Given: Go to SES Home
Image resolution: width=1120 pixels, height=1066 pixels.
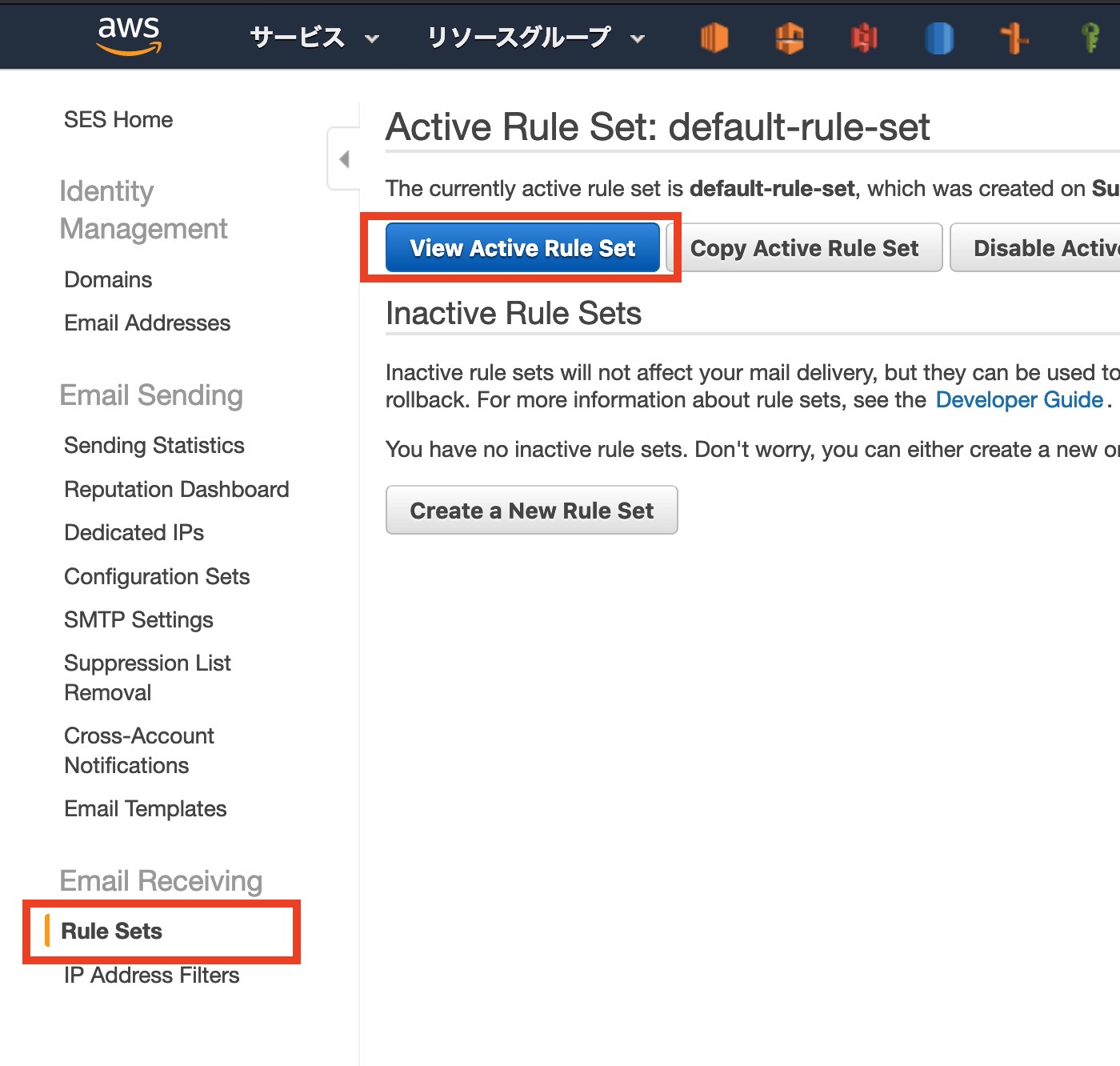Looking at the screenshot, I should click(118, 120).
